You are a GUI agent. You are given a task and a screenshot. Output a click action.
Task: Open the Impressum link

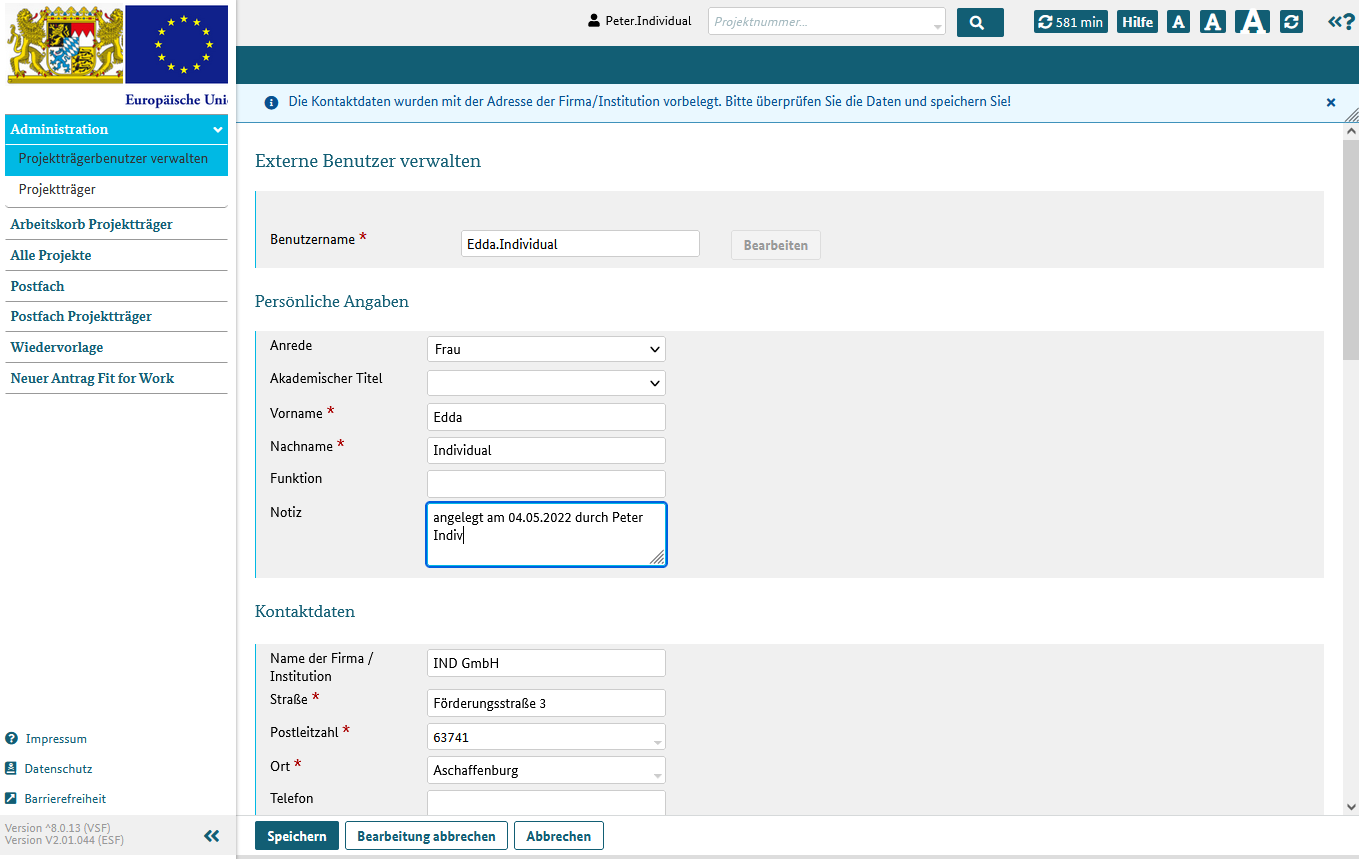click(x=56, y=739)
